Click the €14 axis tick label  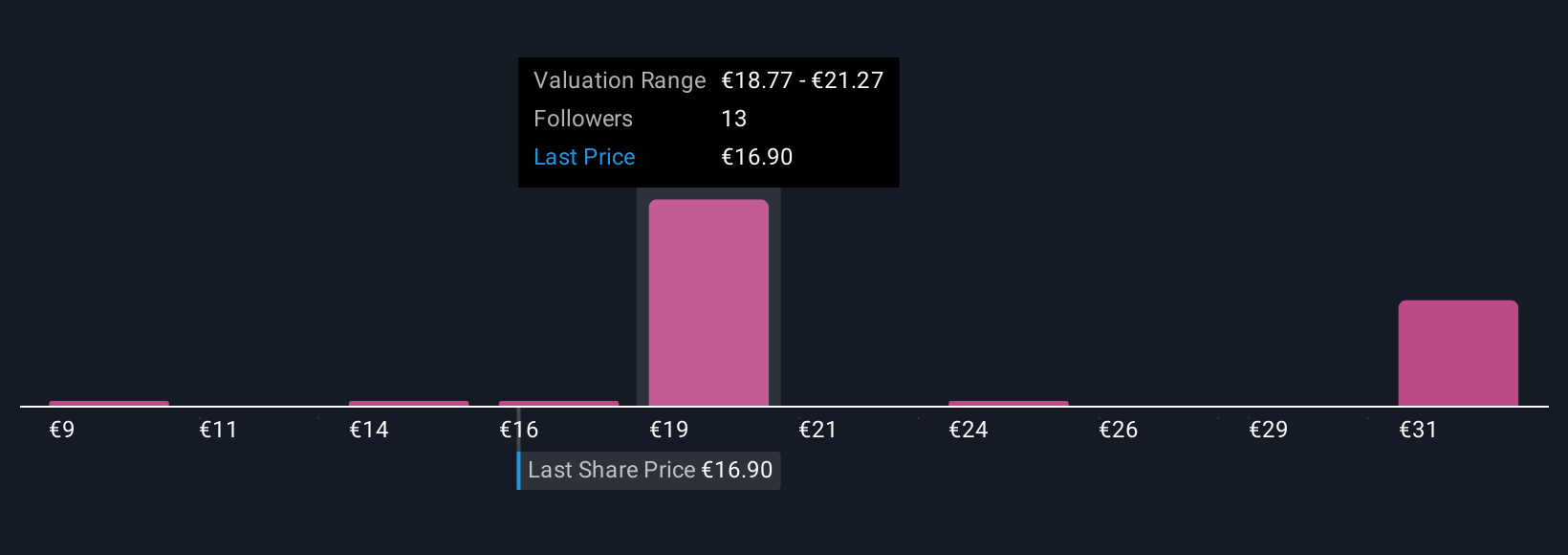tap(369, 430)
